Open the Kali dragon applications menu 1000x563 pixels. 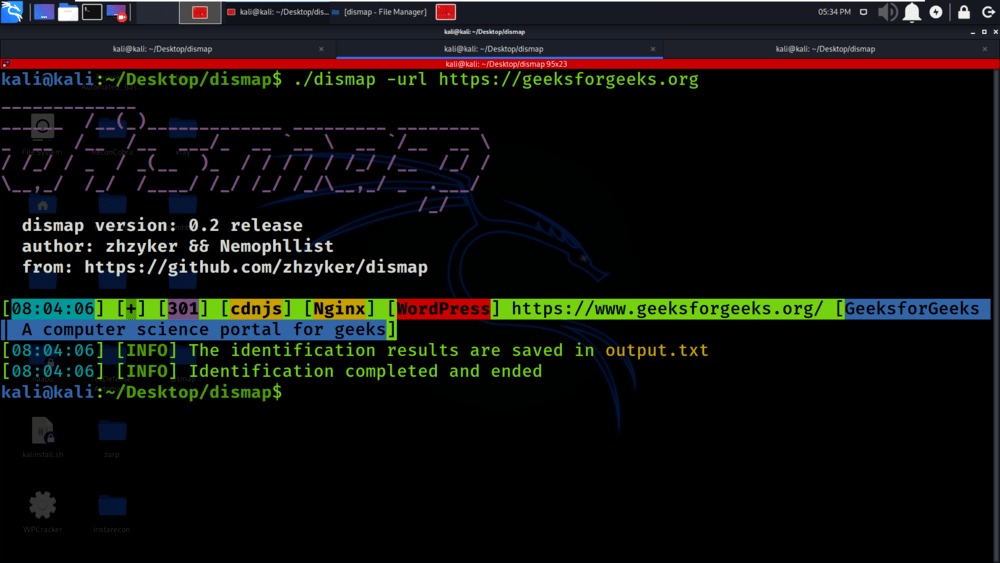(x=11, y=11)
